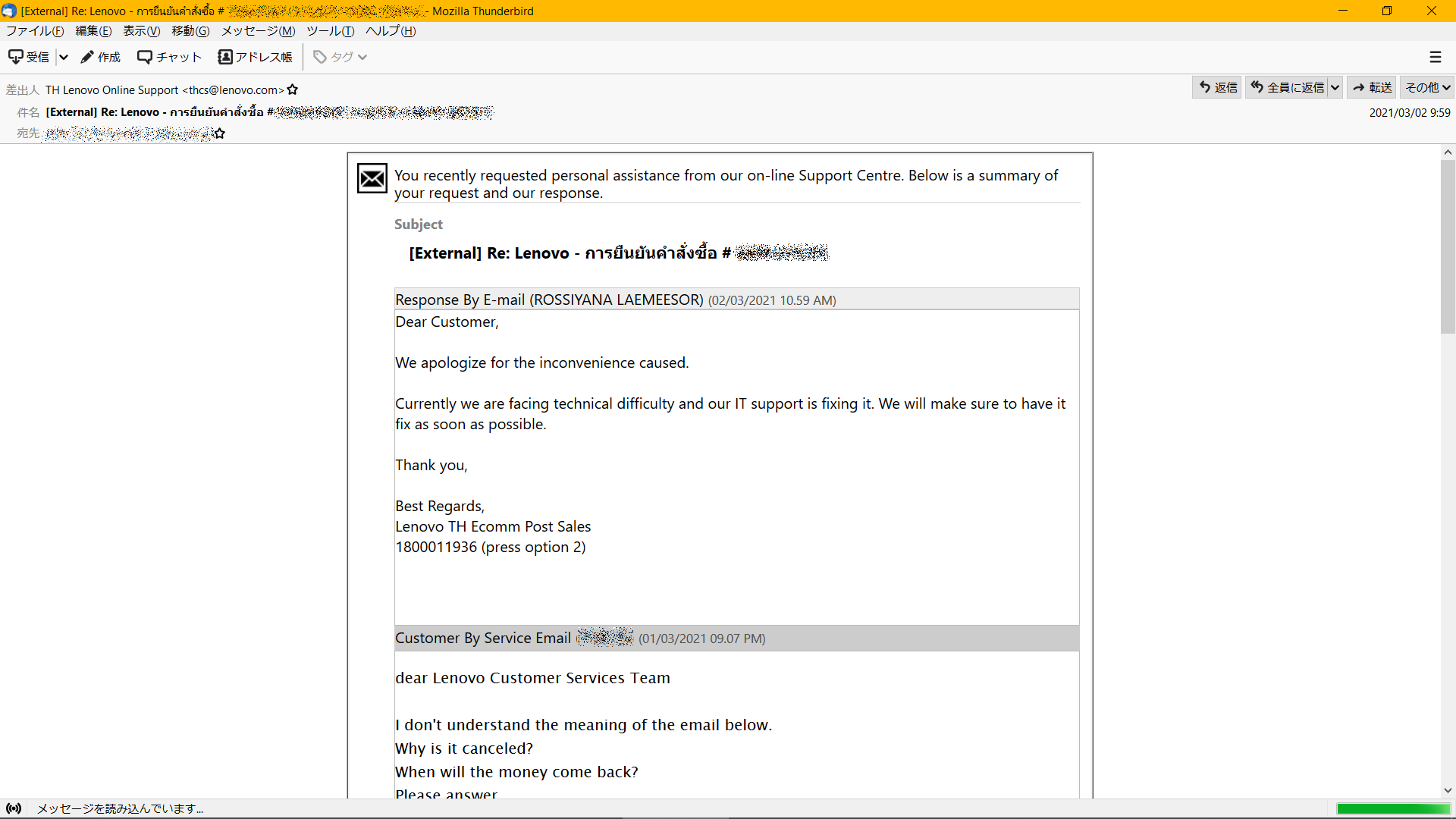Open the 編集(E) menu

[x=93, y=31]
